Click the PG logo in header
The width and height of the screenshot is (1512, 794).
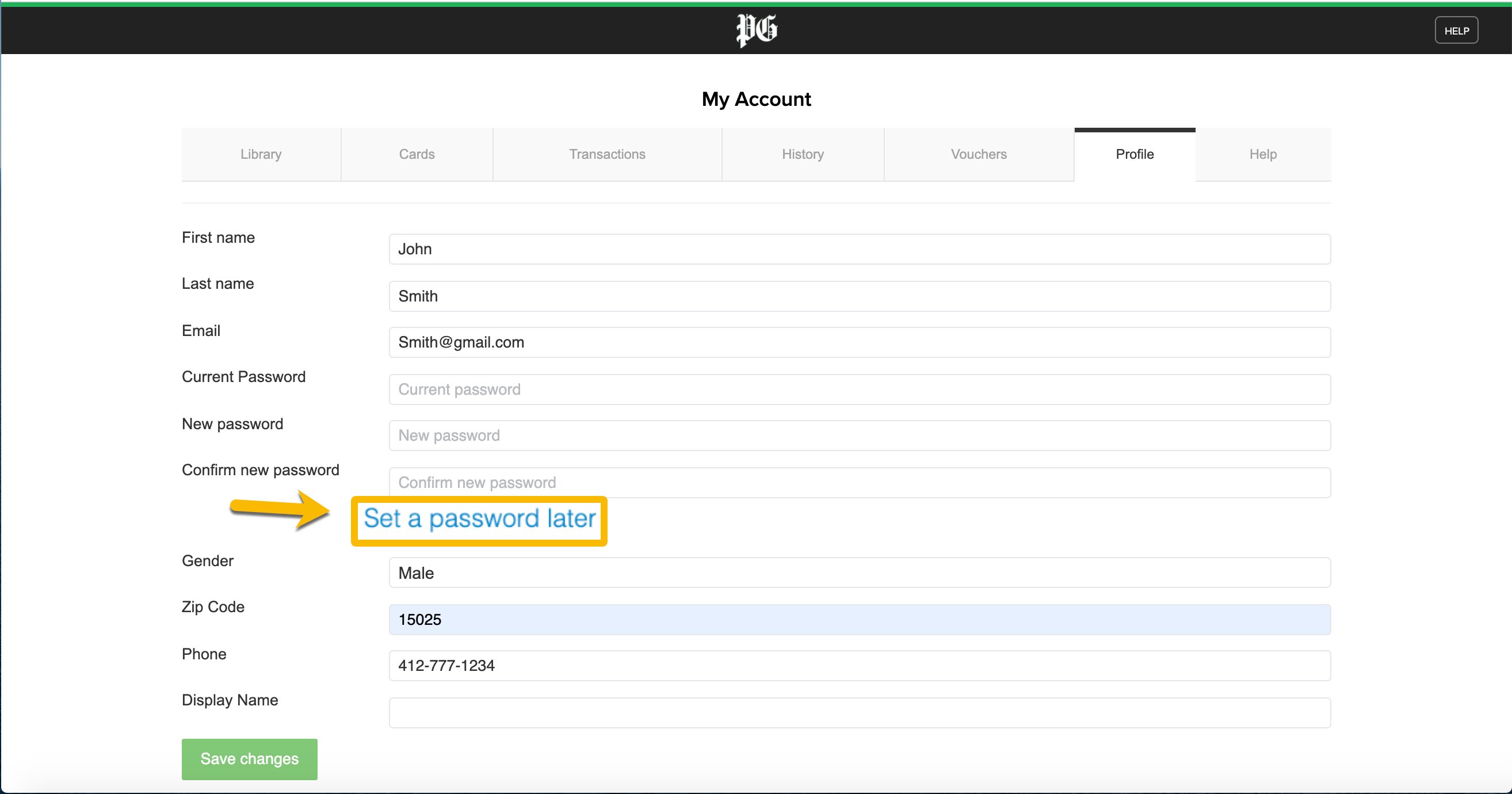(756, 30)
